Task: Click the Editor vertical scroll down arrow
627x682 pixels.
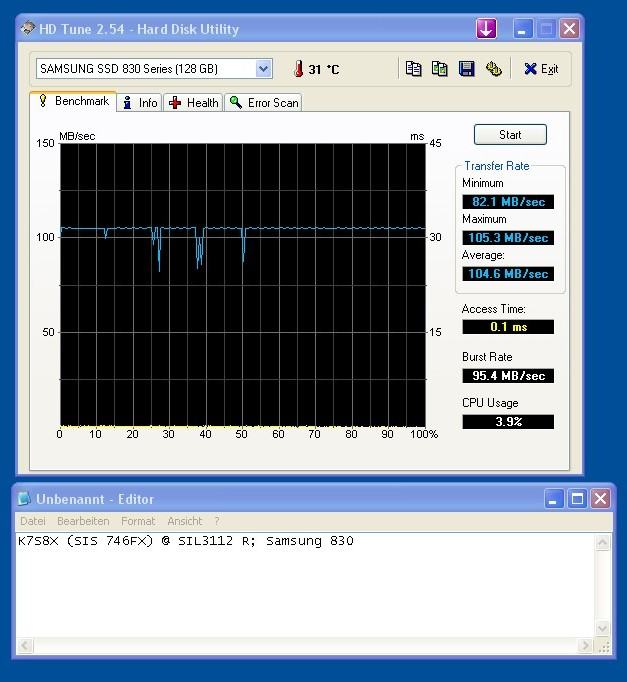Action: pyautogui.click(x=603, y=628)
